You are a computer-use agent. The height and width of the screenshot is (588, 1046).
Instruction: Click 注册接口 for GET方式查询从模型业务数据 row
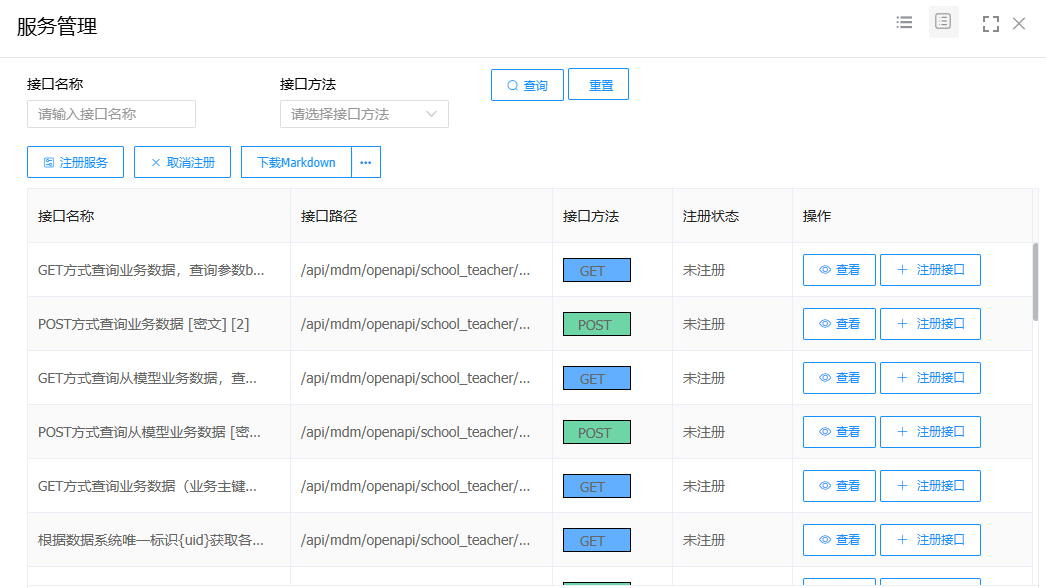pyautogui.click(x=930, y=378)
